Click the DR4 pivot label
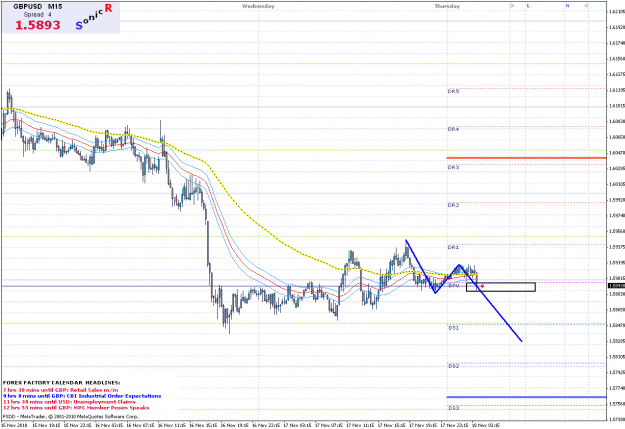The width and height of the screenshot is (625, 429). tap(453, 129)
